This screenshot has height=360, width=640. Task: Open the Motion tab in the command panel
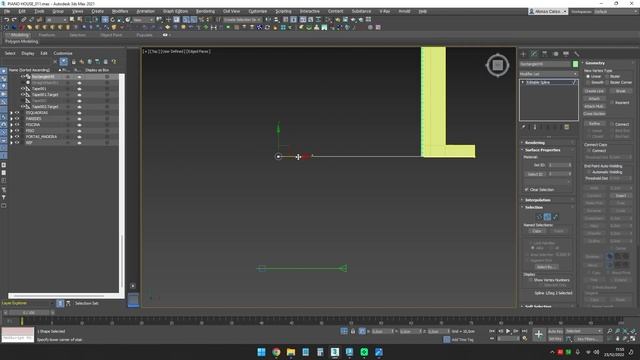[x=555, y=54]
